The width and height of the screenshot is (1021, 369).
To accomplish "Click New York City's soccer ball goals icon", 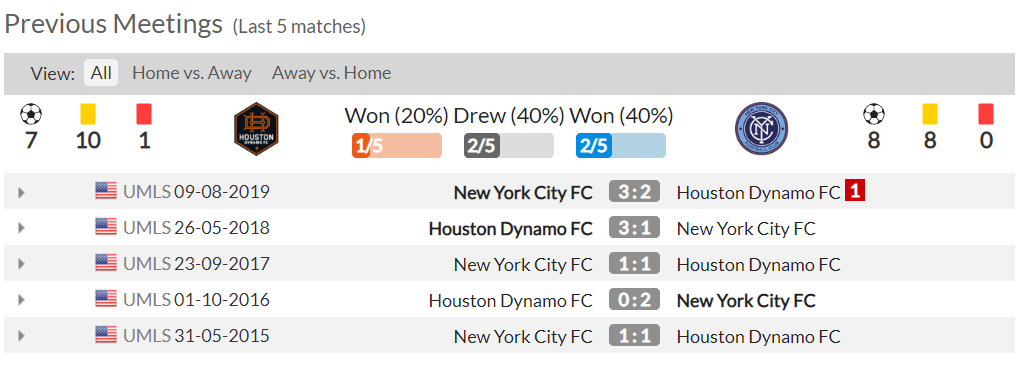I will (x=874, y=115).
